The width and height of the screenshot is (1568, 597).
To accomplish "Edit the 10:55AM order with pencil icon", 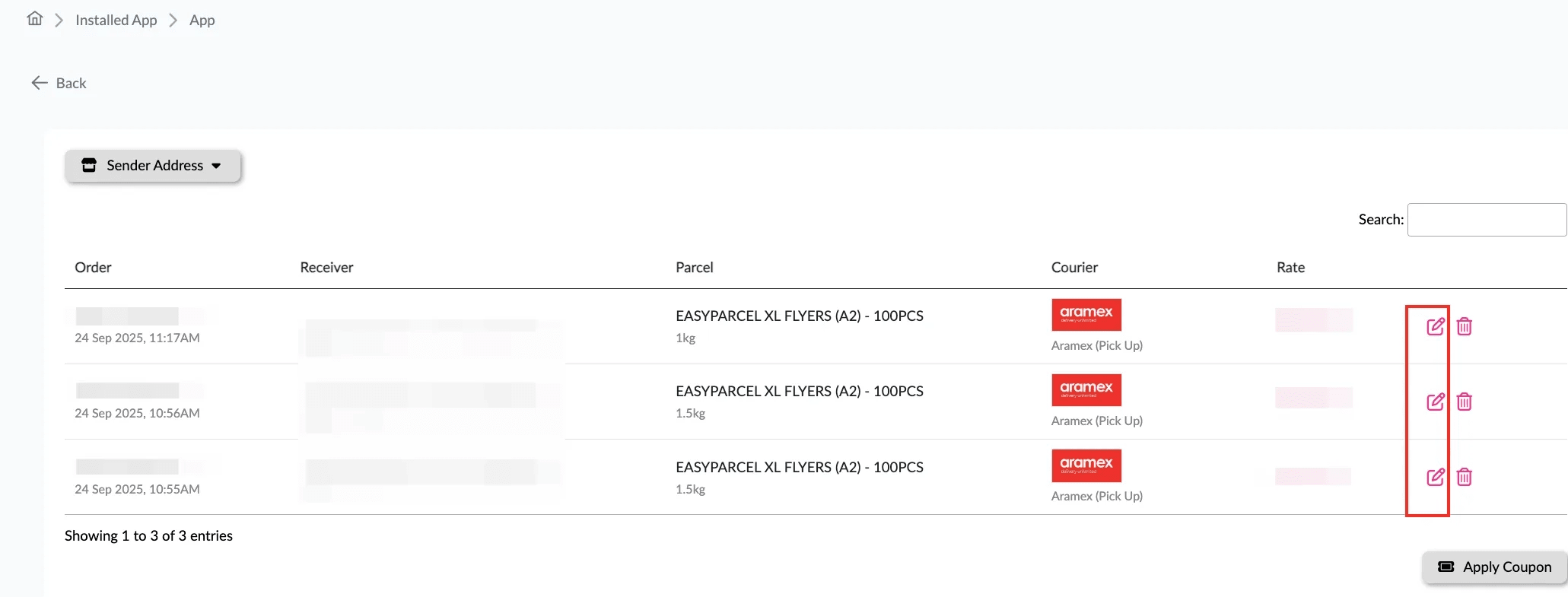I will pyautogui.click(x=1435, y=477).
